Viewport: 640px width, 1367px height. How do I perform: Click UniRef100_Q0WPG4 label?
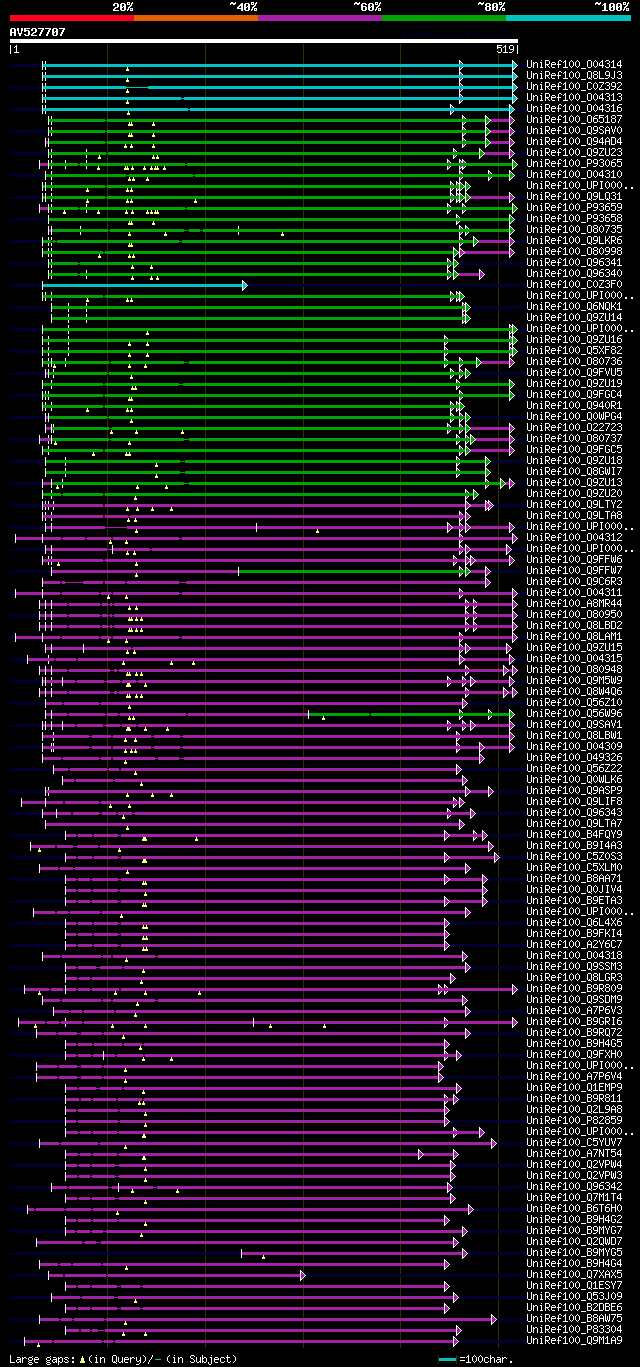click(574, 416)
